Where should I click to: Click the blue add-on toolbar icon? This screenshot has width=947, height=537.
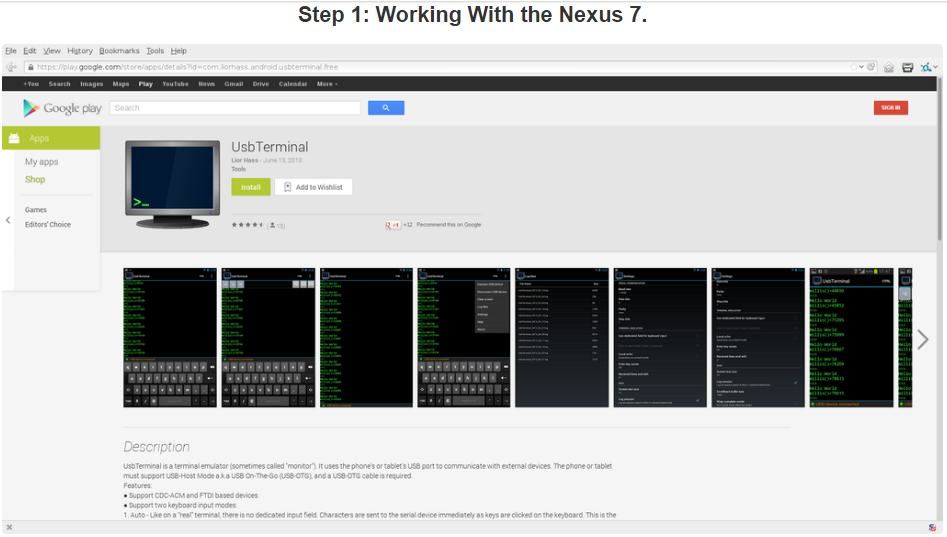pos(925,68)
